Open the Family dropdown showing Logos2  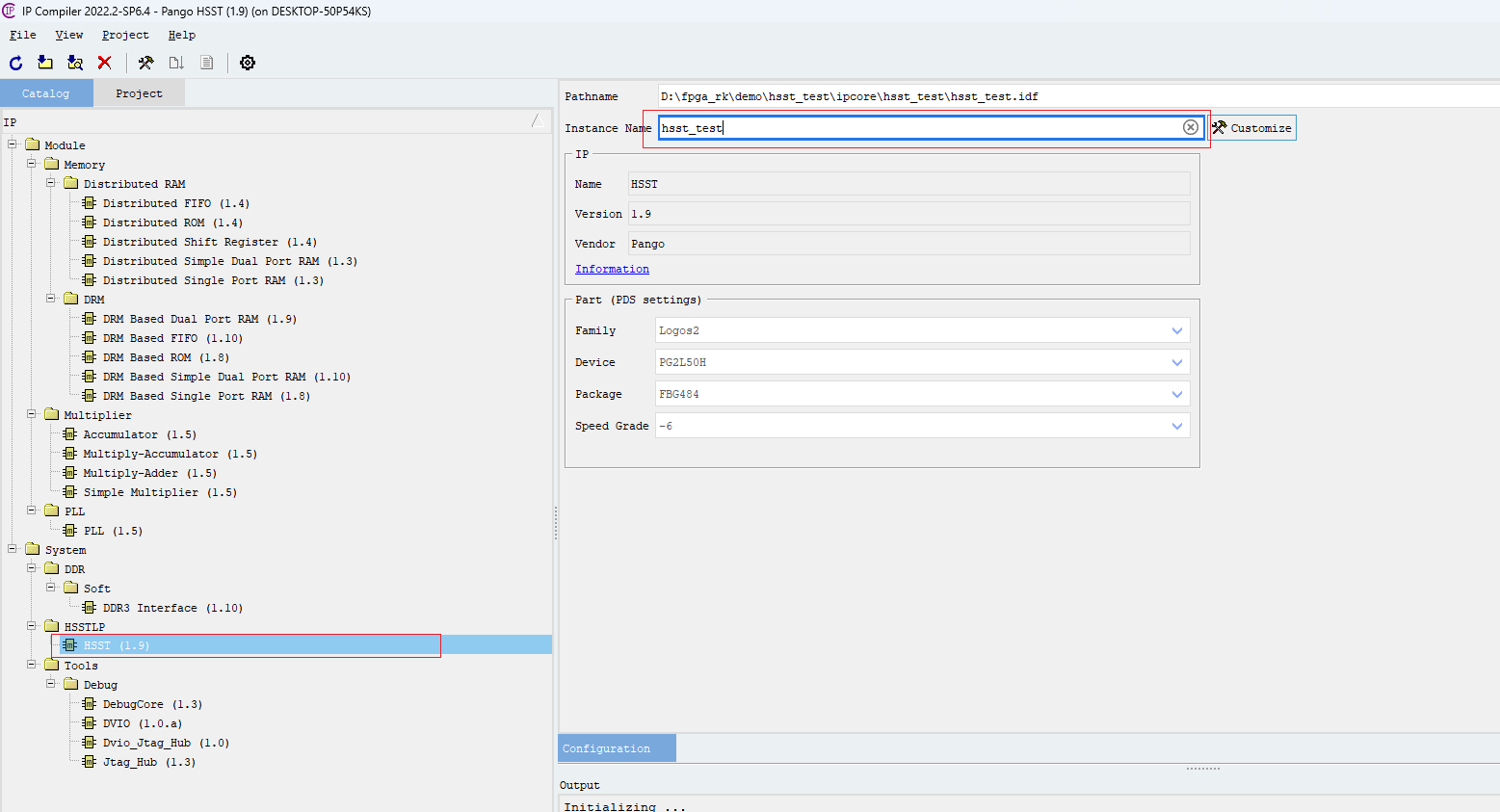tap(1176, 330)
